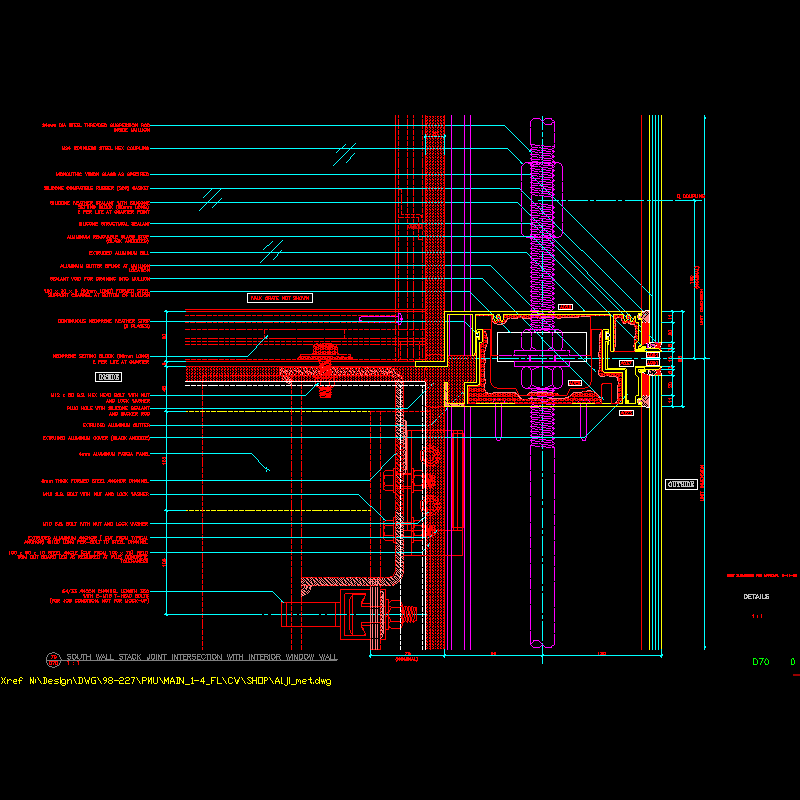Click the OUTSIDE boxed label

[681, 484]
